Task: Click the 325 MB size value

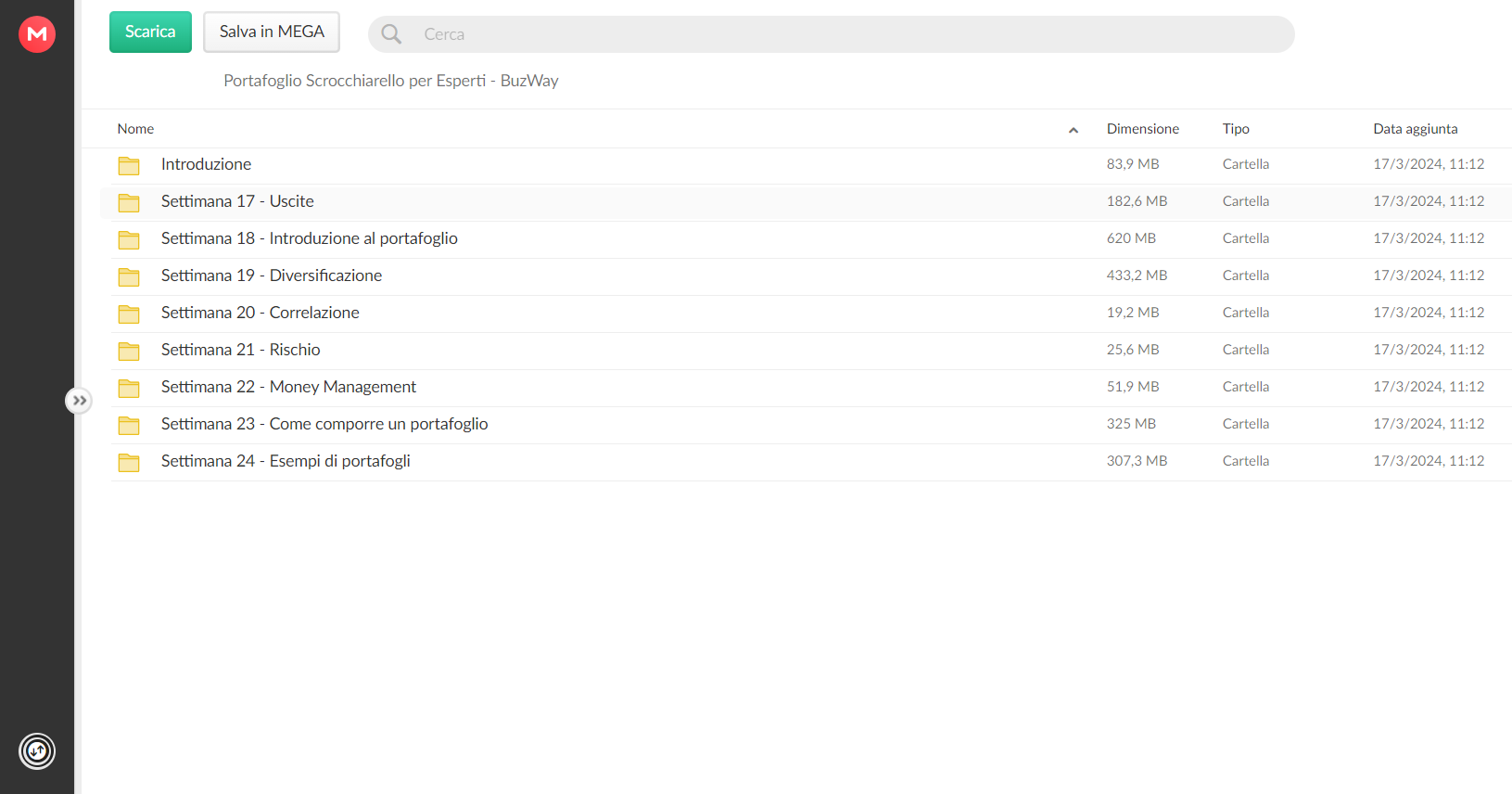Action: point(1131,424)
